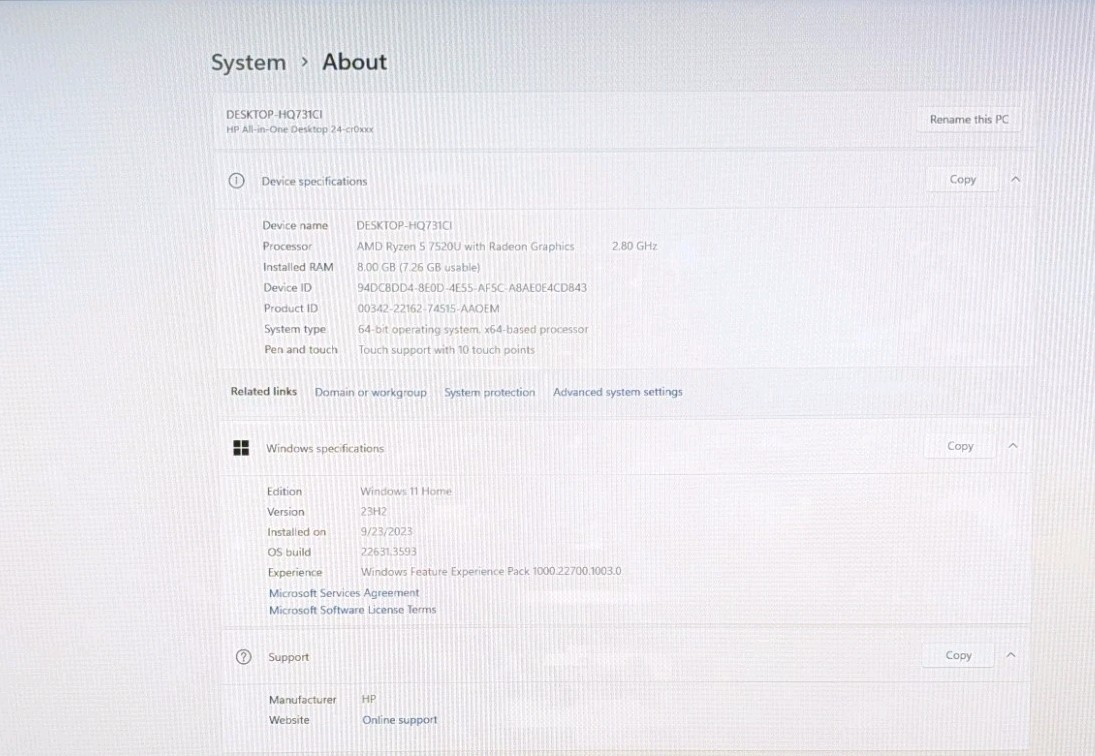Open Microsoft Services Agreement link
Image resolution: width=1095 pixels, height=756 pixels.
344,593
